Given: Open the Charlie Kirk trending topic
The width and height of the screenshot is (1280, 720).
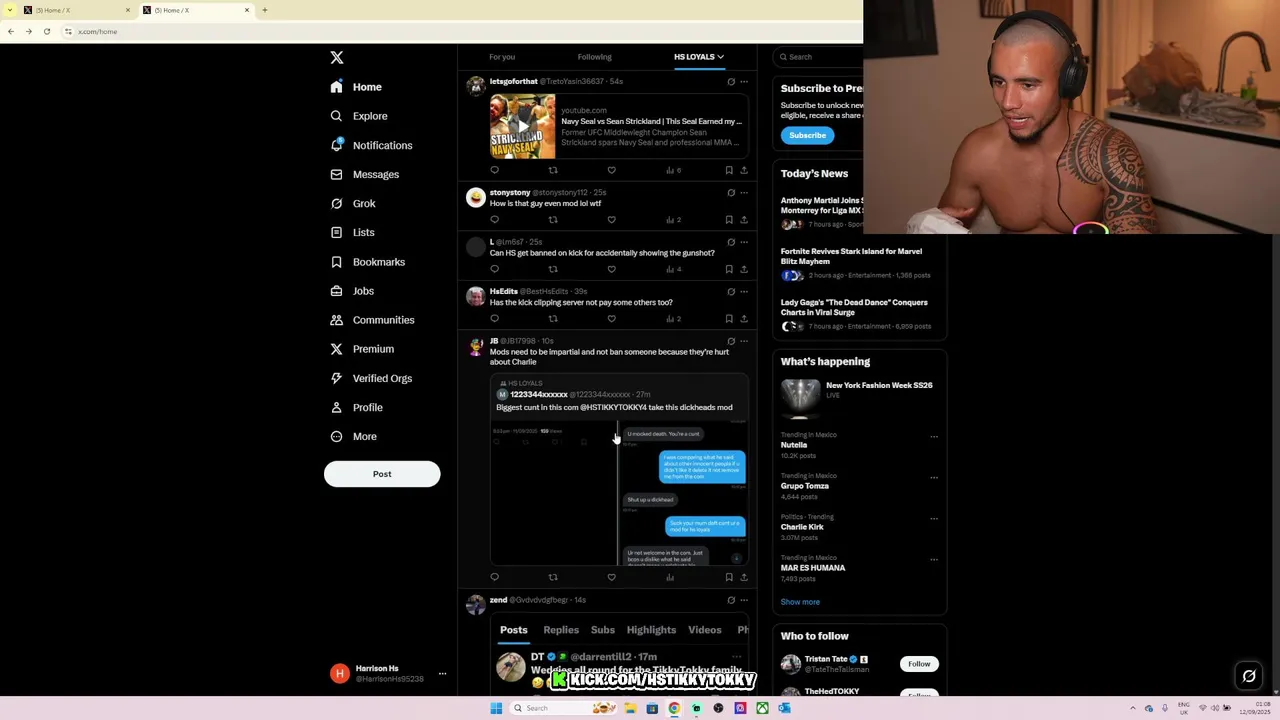Looking at the screenshot, I should coord(802,527).
